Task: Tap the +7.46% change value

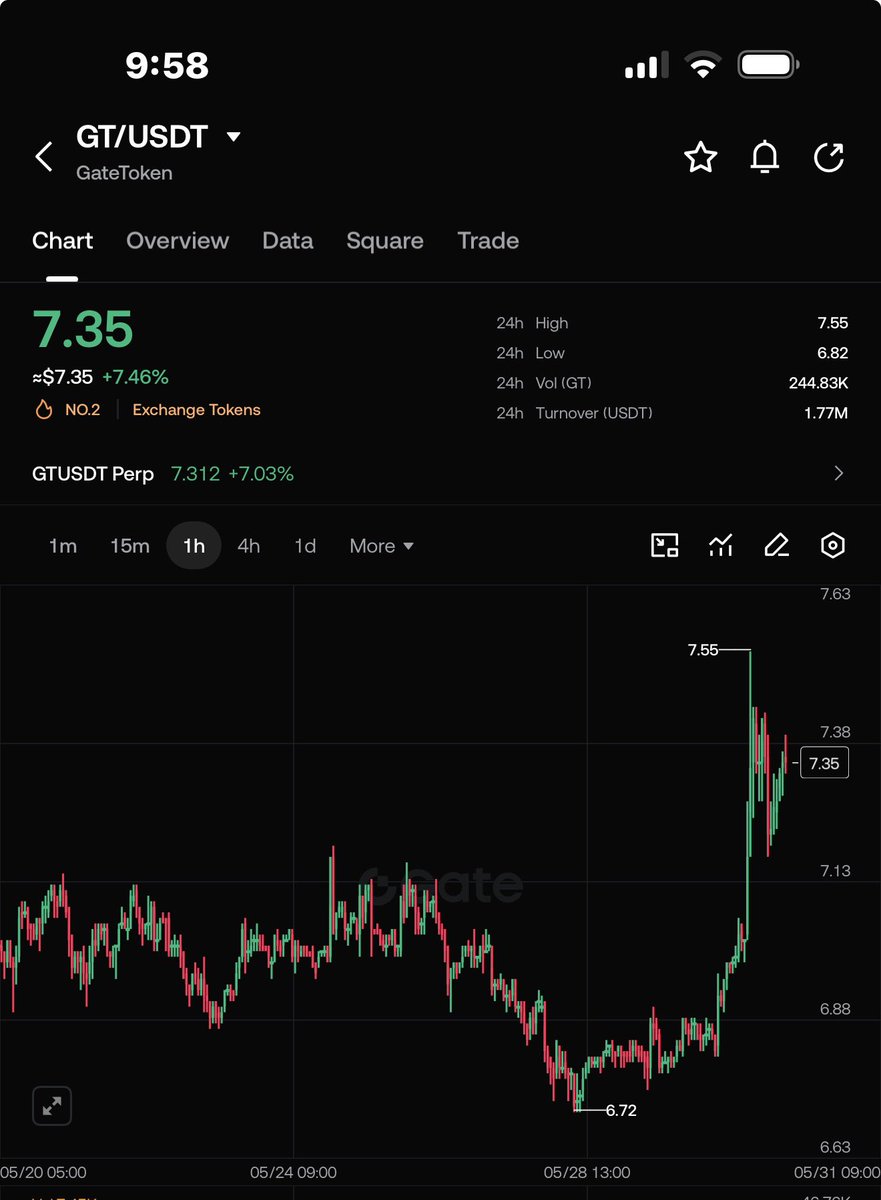Action: [135, 377]
